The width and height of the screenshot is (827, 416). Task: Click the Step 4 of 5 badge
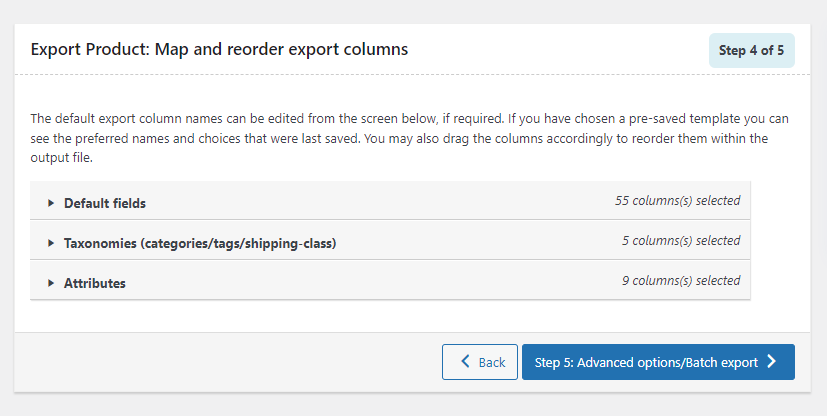coord(751,51)
